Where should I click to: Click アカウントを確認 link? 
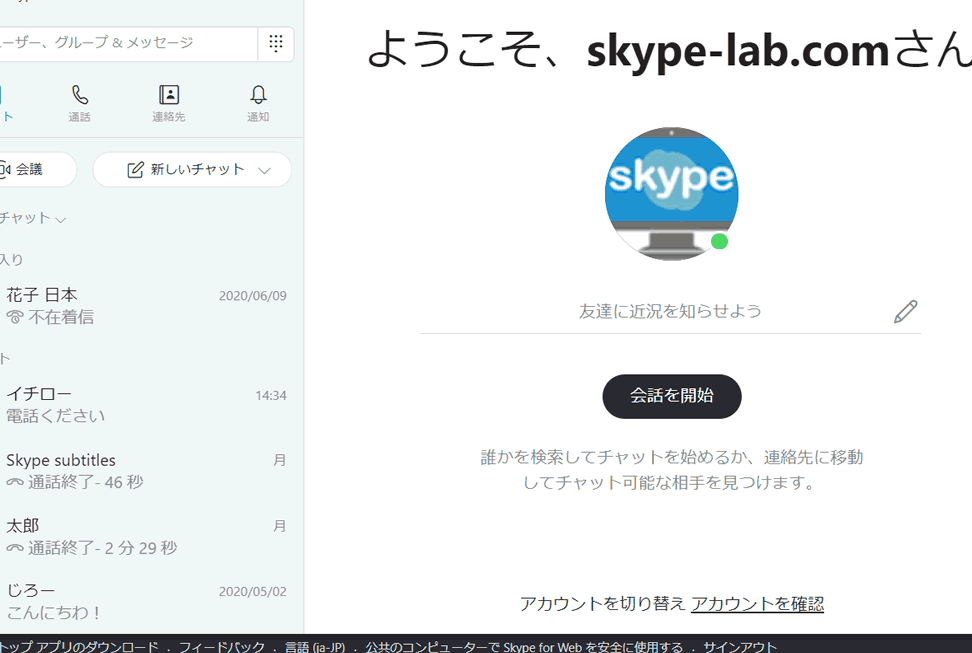point(757,603)
